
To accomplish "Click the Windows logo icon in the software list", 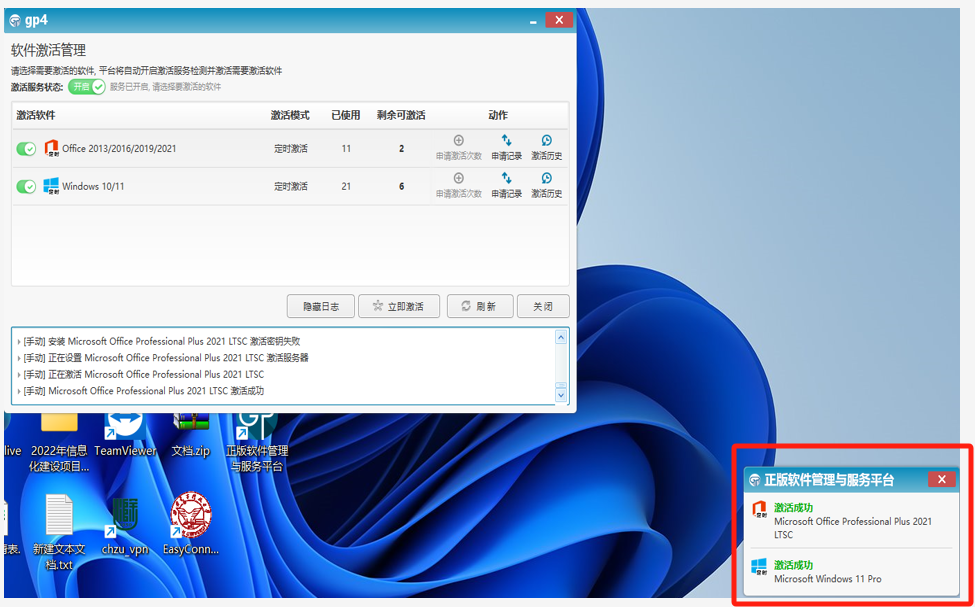I will [x=51, y=186].
